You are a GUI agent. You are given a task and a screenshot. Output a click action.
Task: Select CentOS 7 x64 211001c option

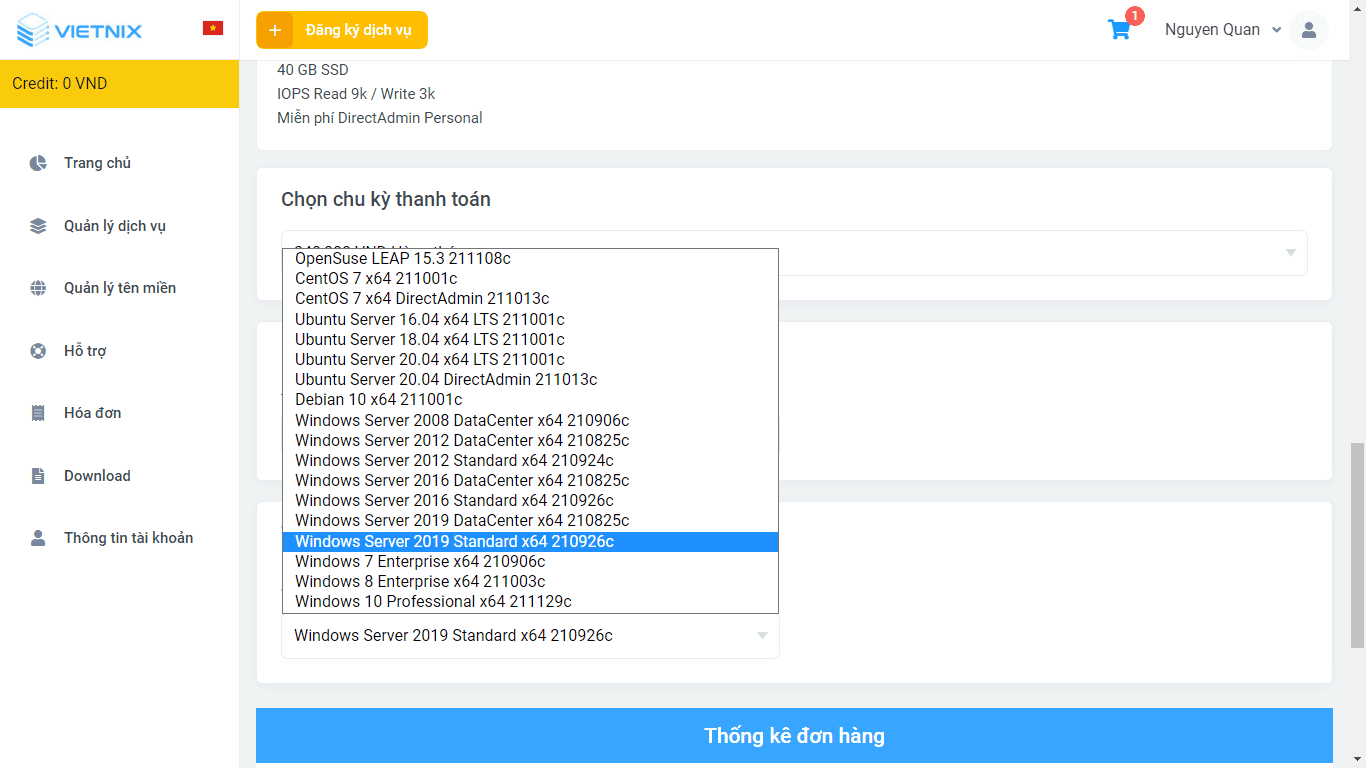tap(530, 279)
